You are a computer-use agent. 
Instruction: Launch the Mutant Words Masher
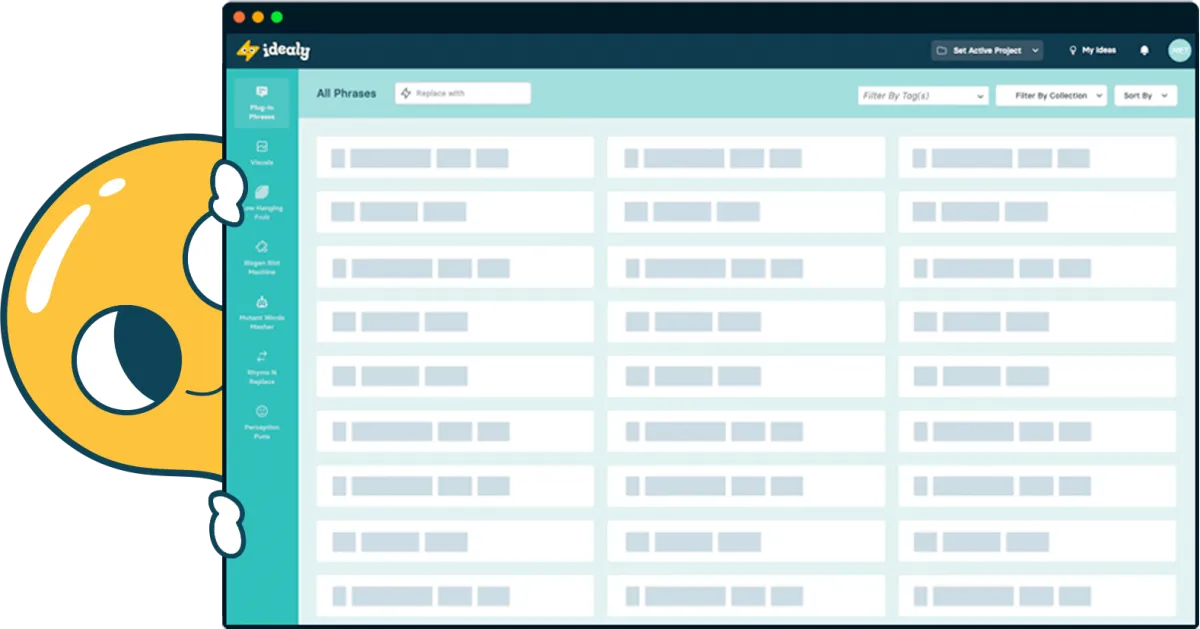[262, 313]
